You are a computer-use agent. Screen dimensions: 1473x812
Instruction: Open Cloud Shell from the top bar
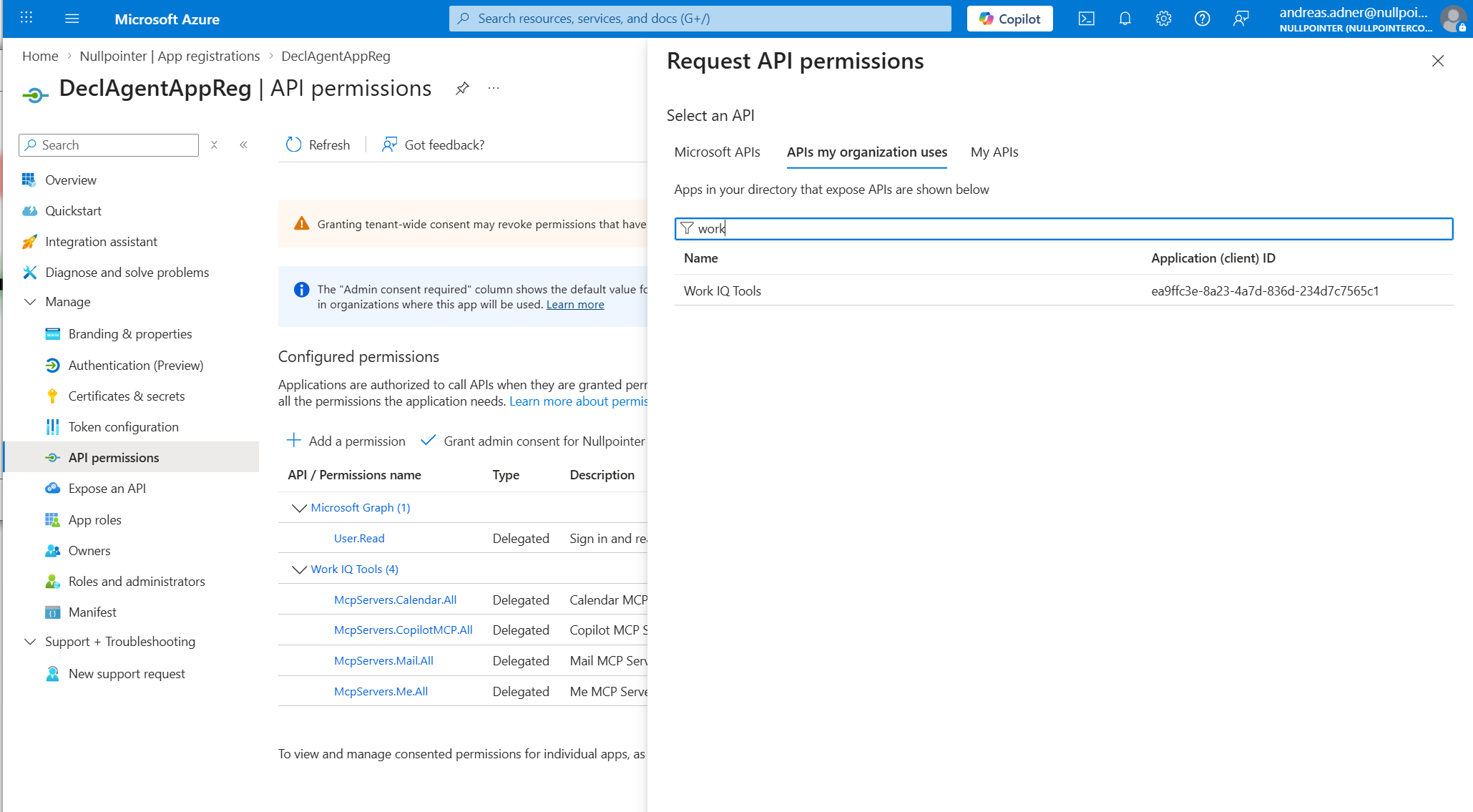pyautogui.click(x=1086, y=19)
